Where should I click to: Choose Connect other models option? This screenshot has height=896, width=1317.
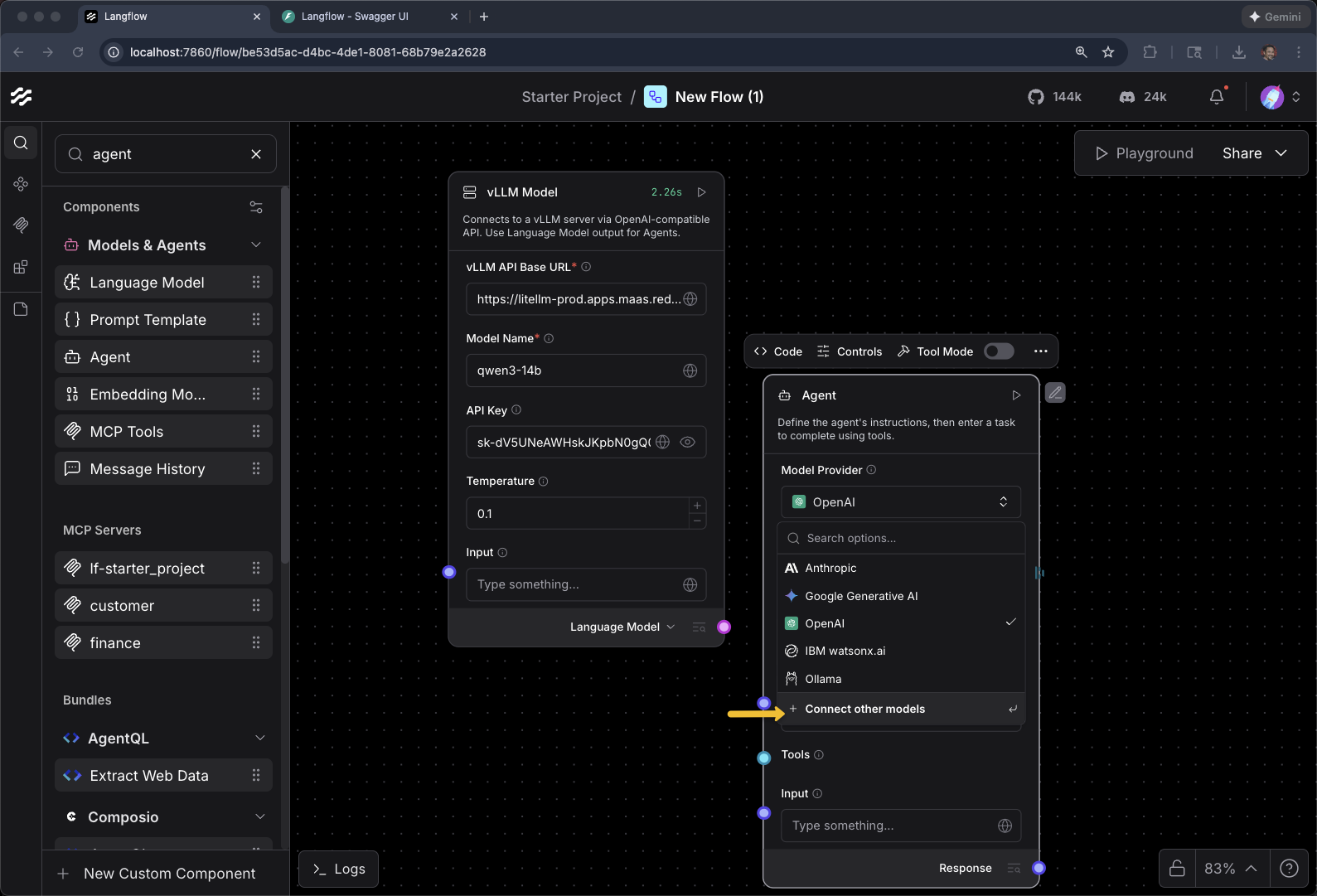(864, 709)
